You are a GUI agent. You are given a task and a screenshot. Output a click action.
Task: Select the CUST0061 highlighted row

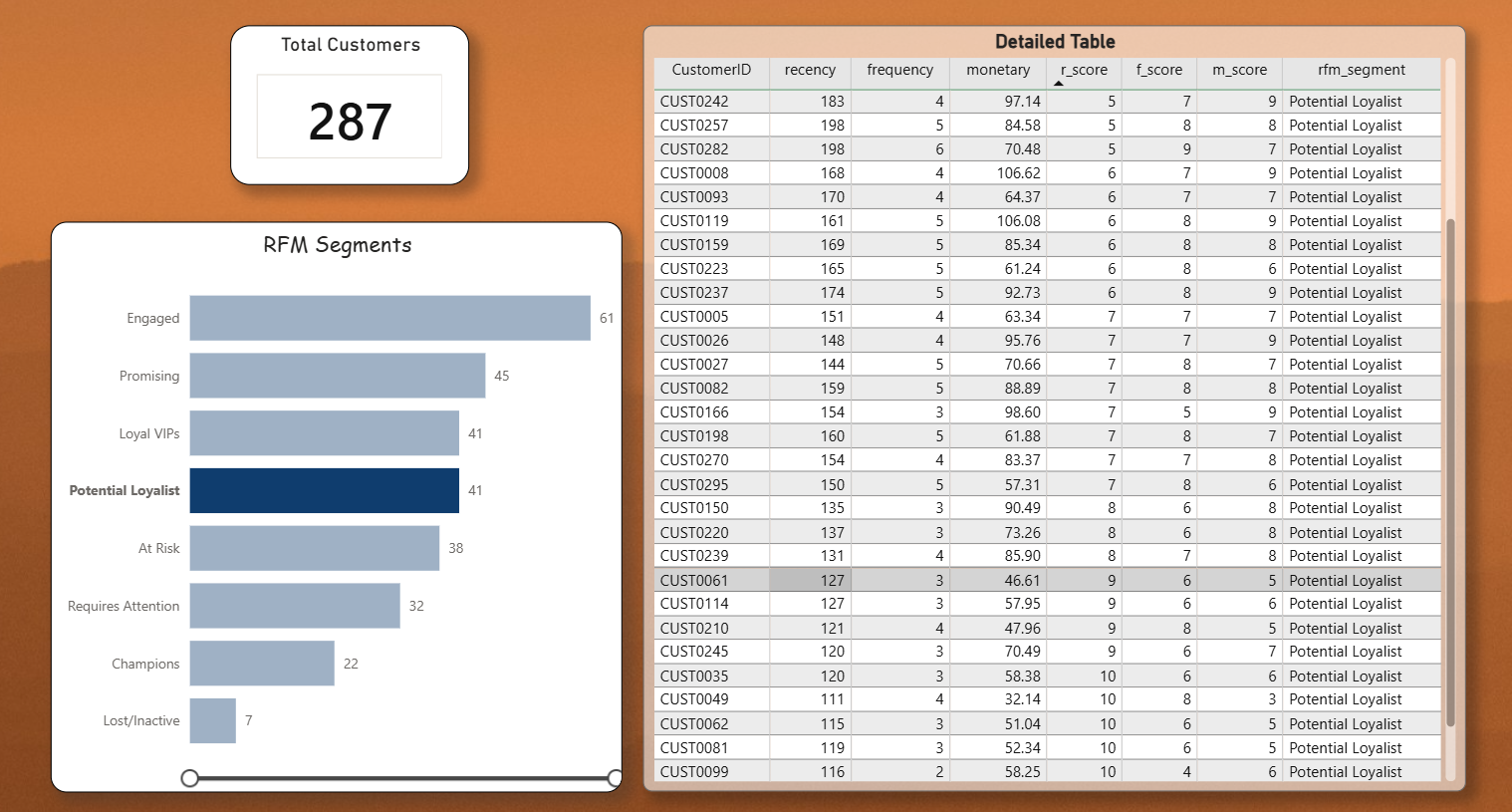[x=1047, y=580]
